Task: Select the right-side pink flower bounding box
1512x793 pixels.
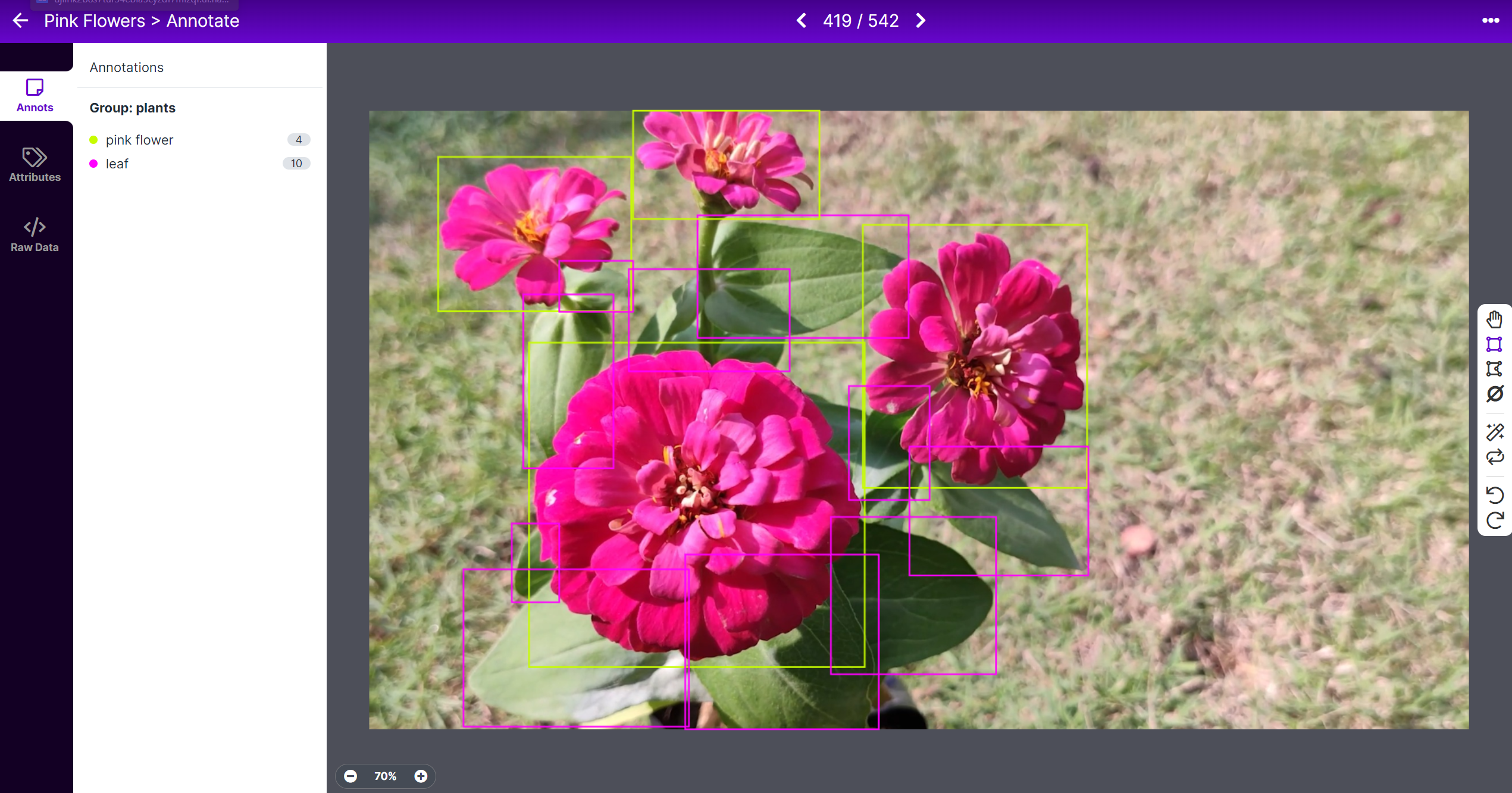Action: [975, 356]
